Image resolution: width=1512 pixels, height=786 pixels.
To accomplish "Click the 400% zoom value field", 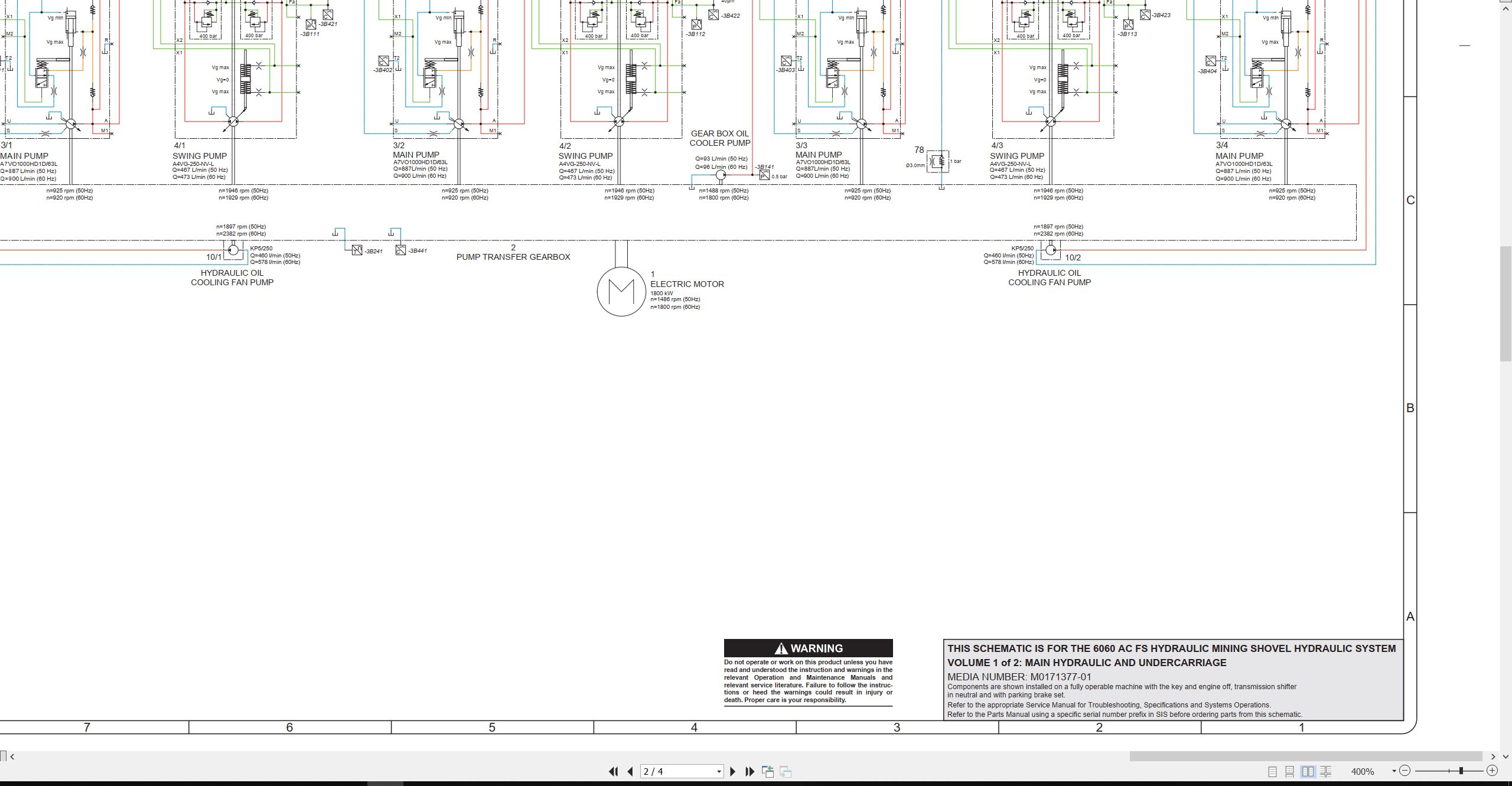I will pyautogui.click(x=1363, y=771).
